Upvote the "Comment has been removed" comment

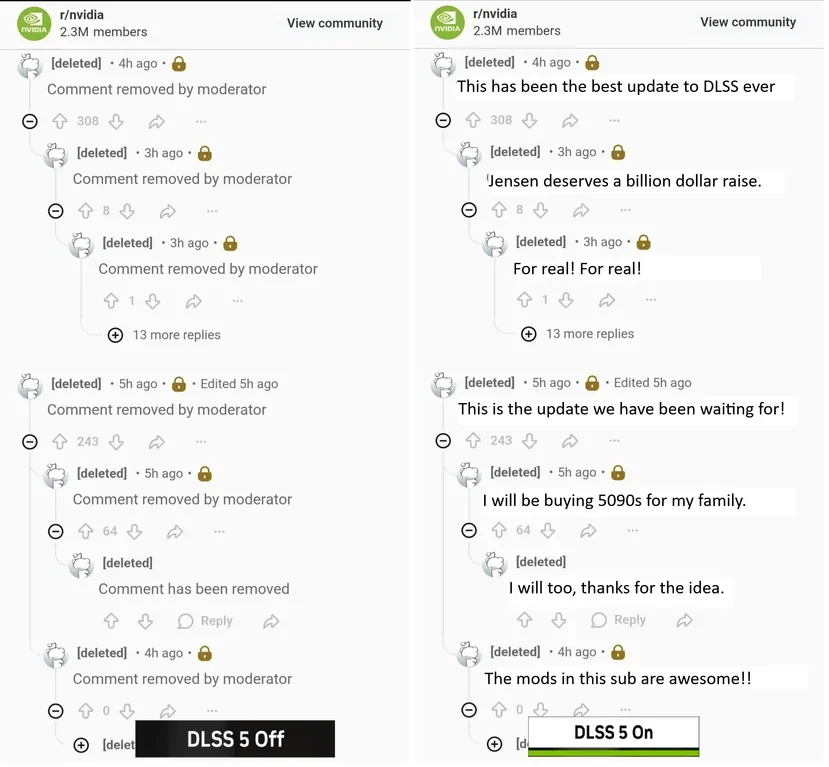111,621
